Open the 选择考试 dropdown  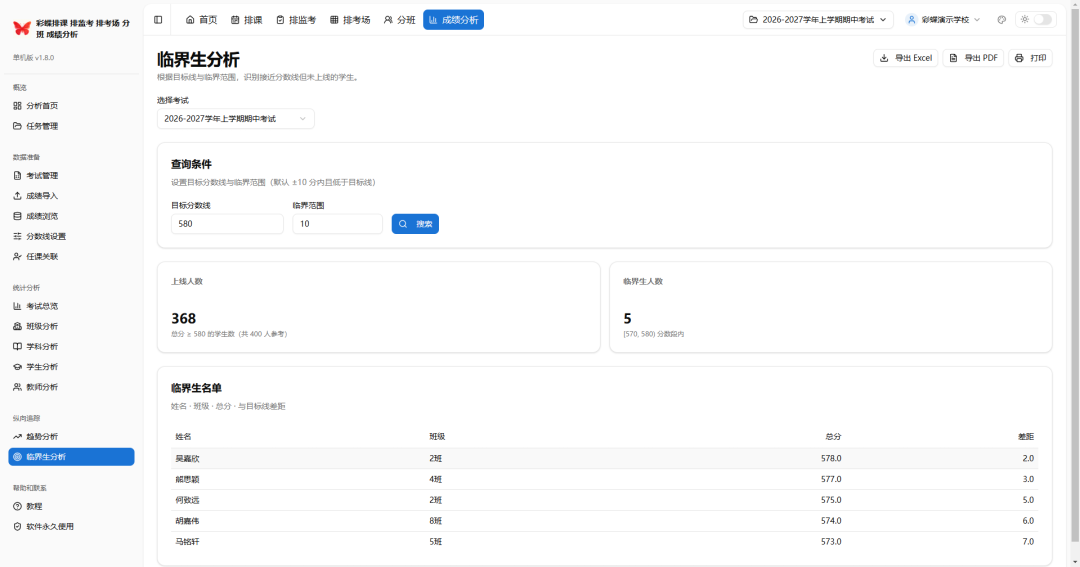tap(236, 118)
